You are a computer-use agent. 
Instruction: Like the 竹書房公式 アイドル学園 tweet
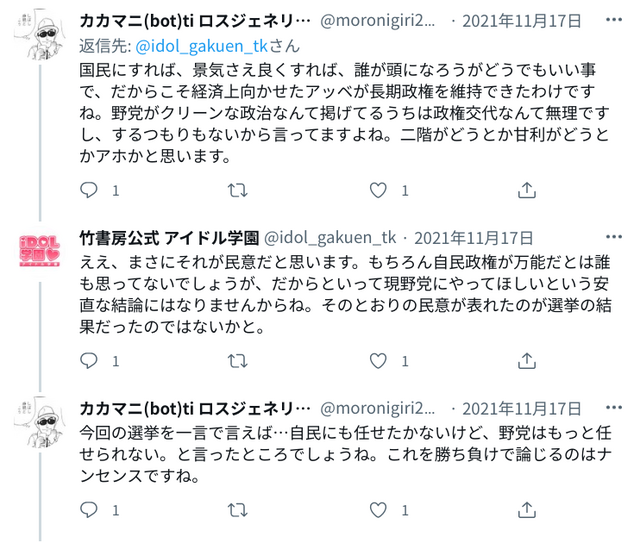pyautogui.click(x=378, y=361)
